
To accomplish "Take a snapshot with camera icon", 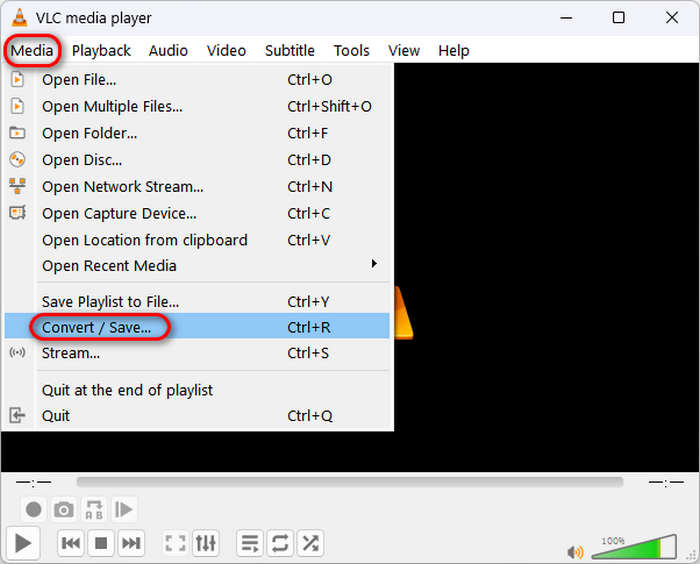I will (x=64, y=509).
